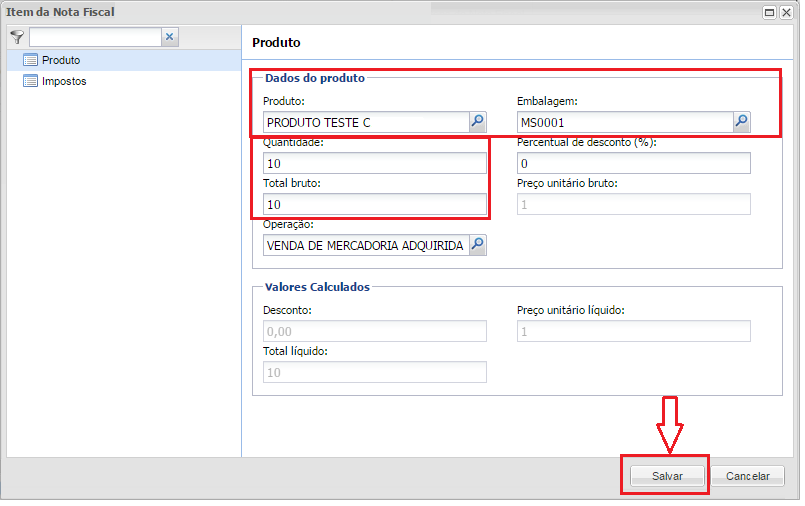805x506 pixels.
Task: Click the Total bruto input field
Action: 375,204
